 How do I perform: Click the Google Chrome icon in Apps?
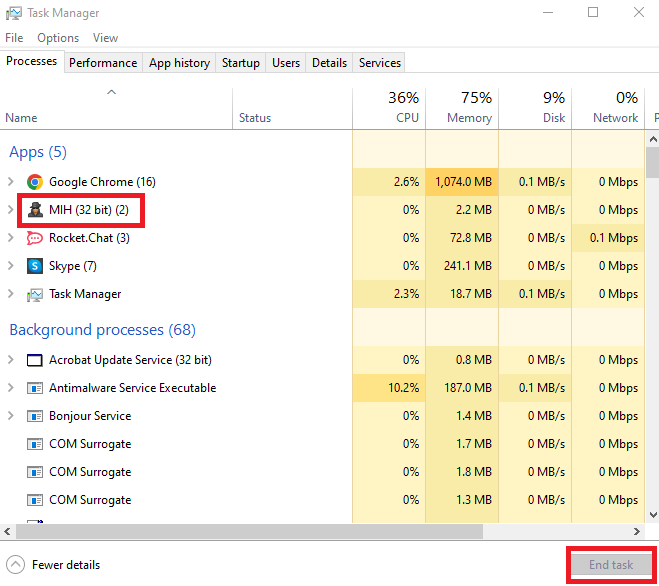(x=35, y=182)
